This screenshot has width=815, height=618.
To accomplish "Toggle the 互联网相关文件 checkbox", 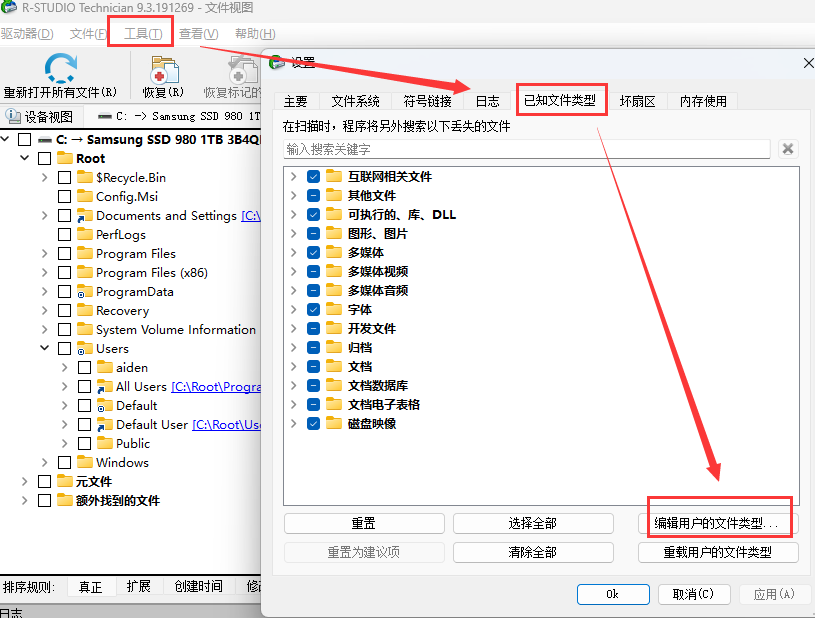I will pos(313,177).
